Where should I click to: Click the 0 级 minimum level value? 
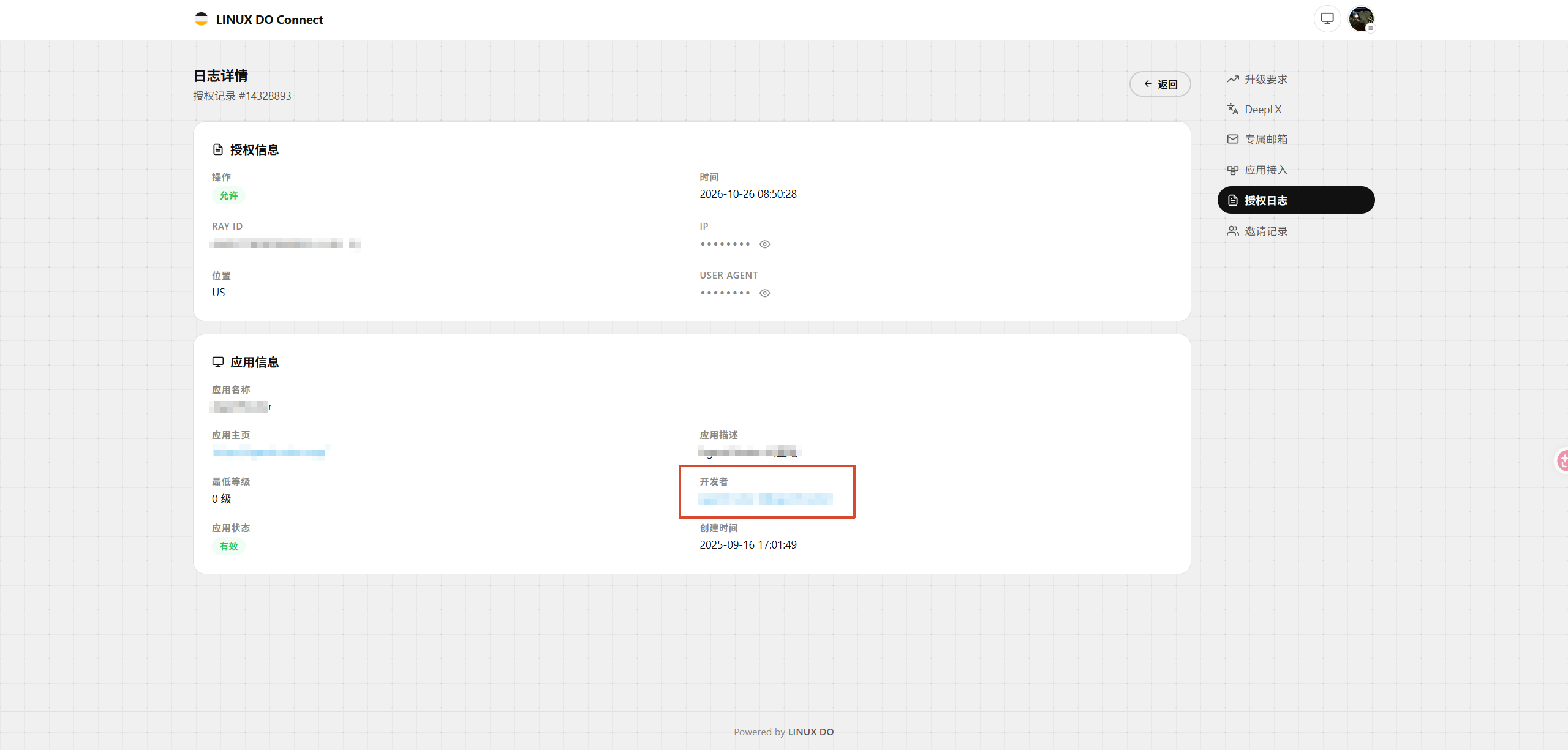coord(222,498)
